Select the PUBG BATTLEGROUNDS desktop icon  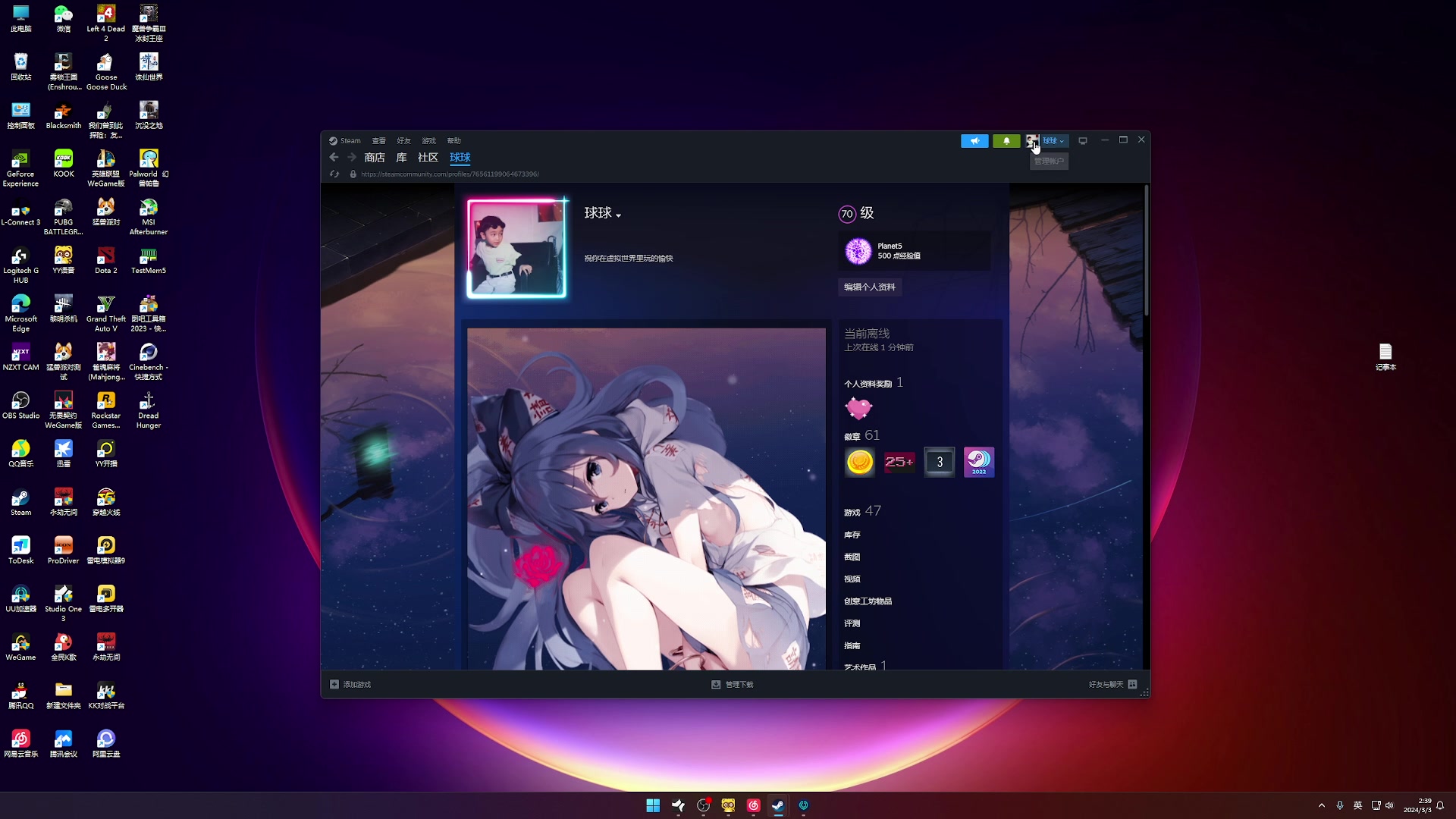point(64,217)
